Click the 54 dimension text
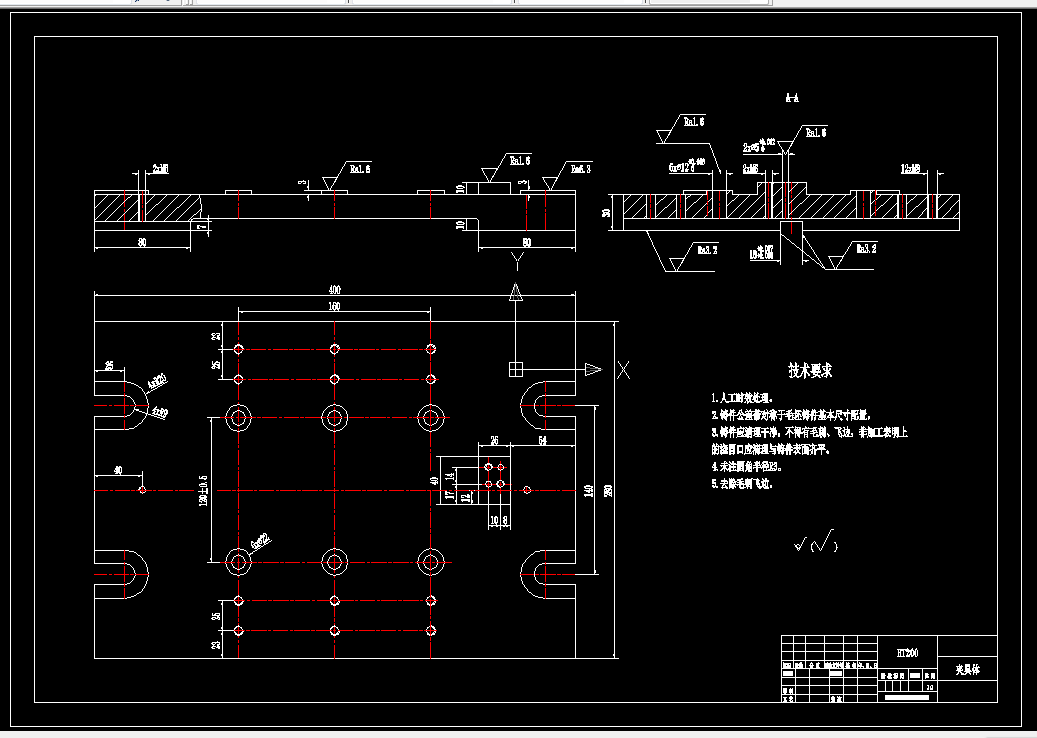The width and height of the screenshot is (1037, 738). [x=542, y=440]
